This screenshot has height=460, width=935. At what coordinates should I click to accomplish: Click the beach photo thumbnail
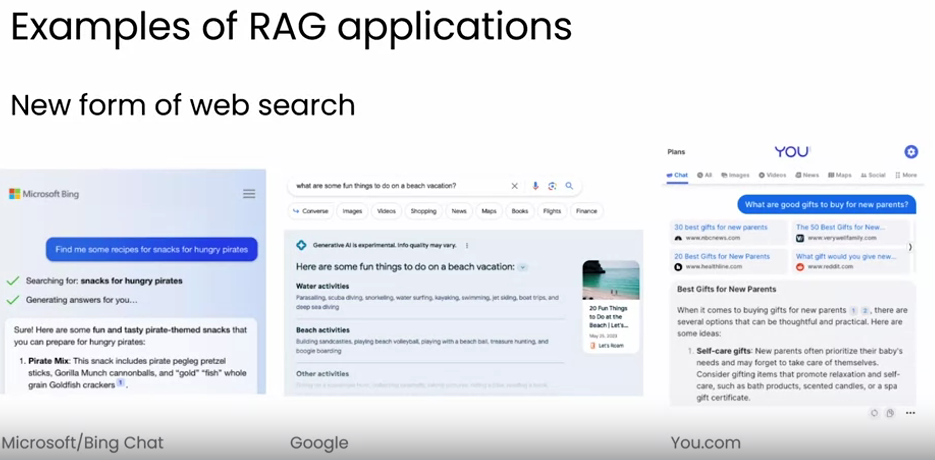tap(611, 279)
